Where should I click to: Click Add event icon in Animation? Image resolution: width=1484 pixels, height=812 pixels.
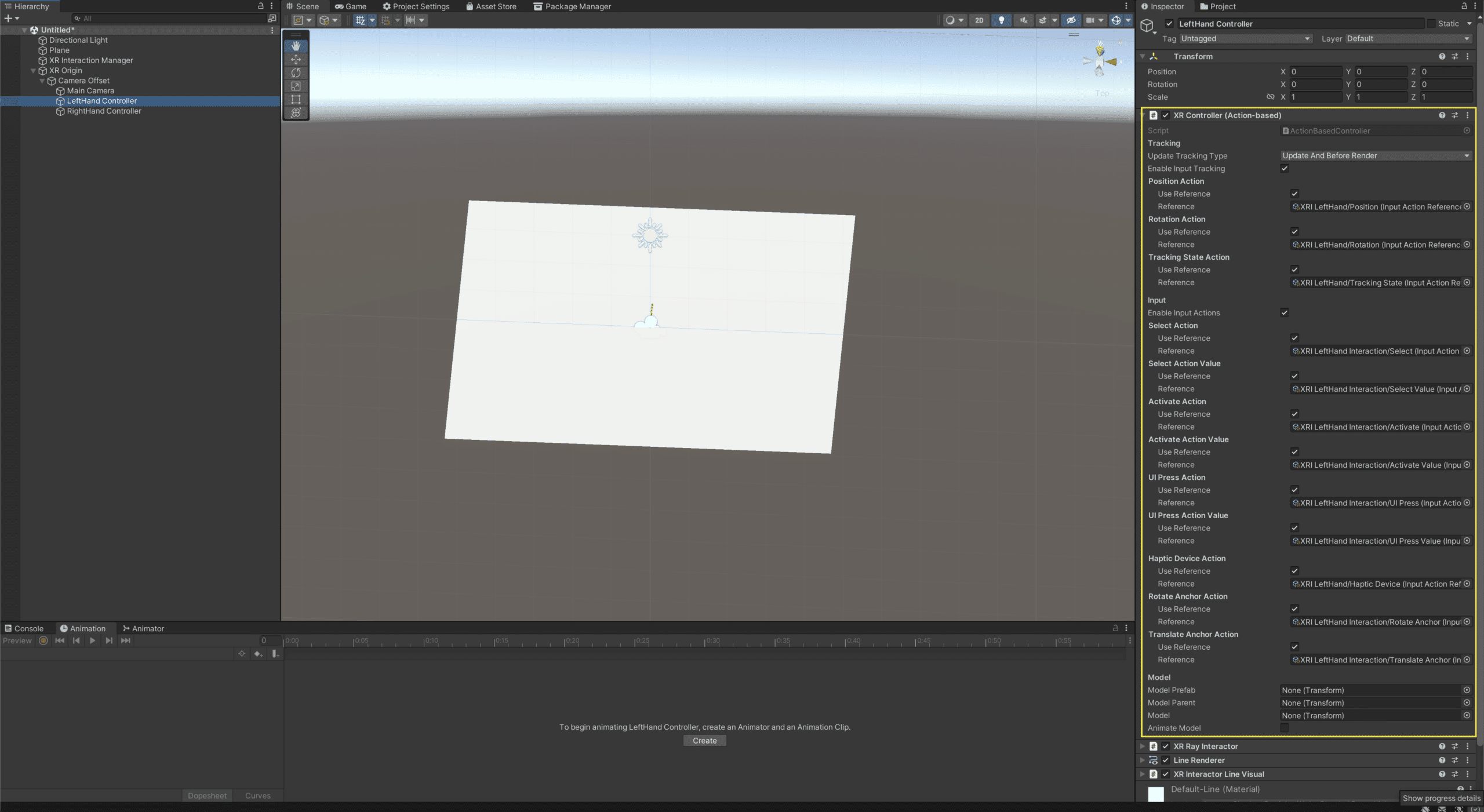(275, 654)
